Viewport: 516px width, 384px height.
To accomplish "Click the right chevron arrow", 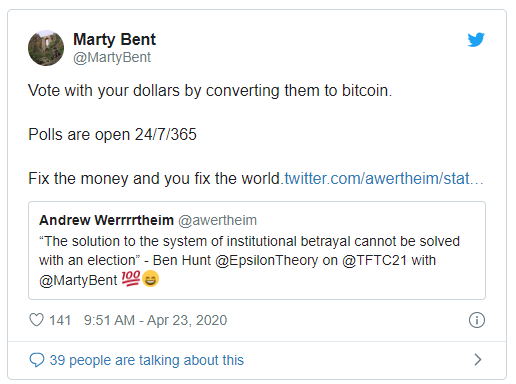I will click(x=478, y=359).
